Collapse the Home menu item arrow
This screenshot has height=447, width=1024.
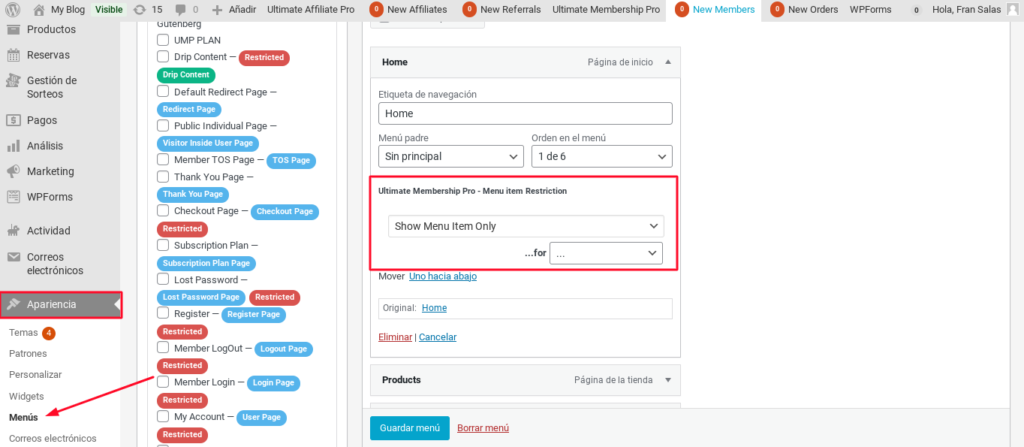point(667,62)
